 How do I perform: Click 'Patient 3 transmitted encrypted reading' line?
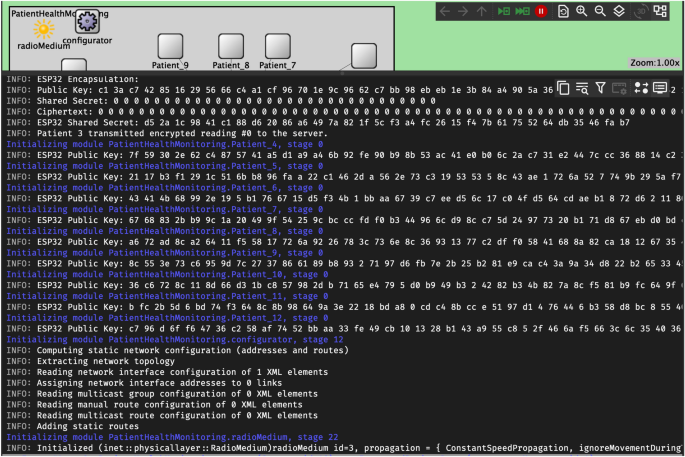tap(167, 133)
